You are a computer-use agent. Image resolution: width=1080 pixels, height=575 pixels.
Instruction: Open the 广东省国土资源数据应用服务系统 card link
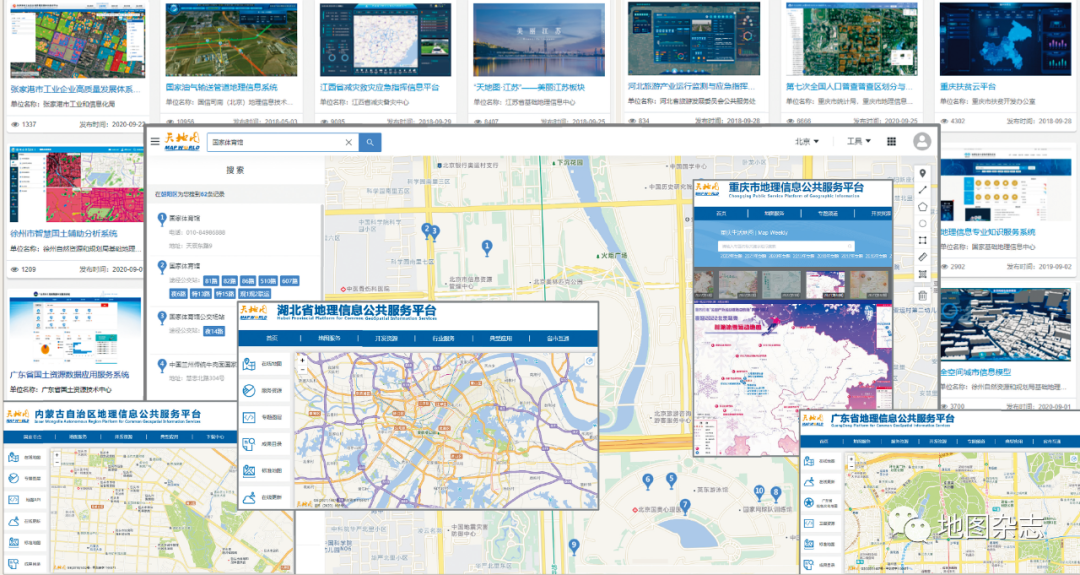coord(70,375)
